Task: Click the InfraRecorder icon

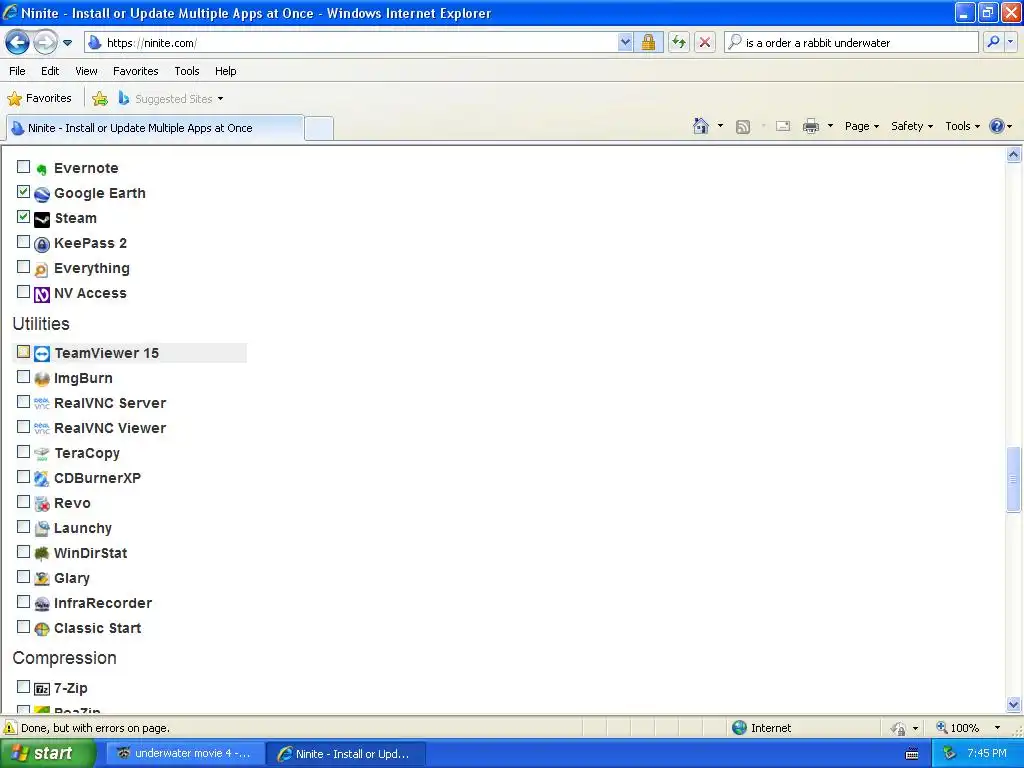Action: (42, 604)
